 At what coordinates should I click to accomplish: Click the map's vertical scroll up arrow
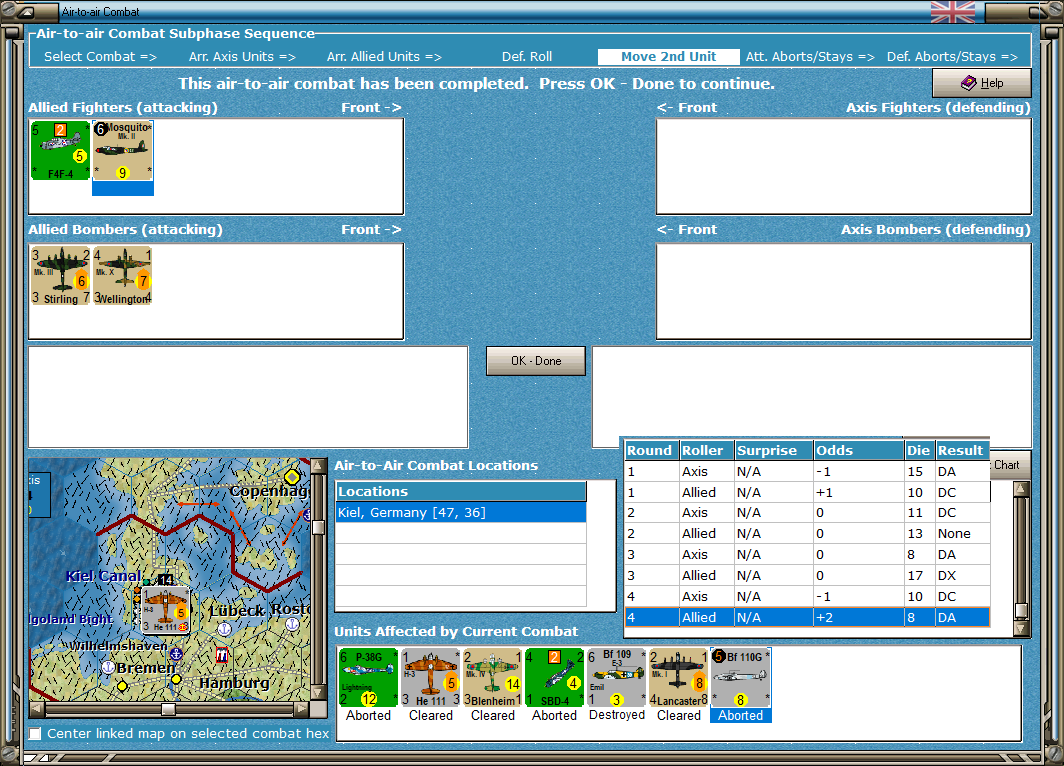[x=318, y=467]
